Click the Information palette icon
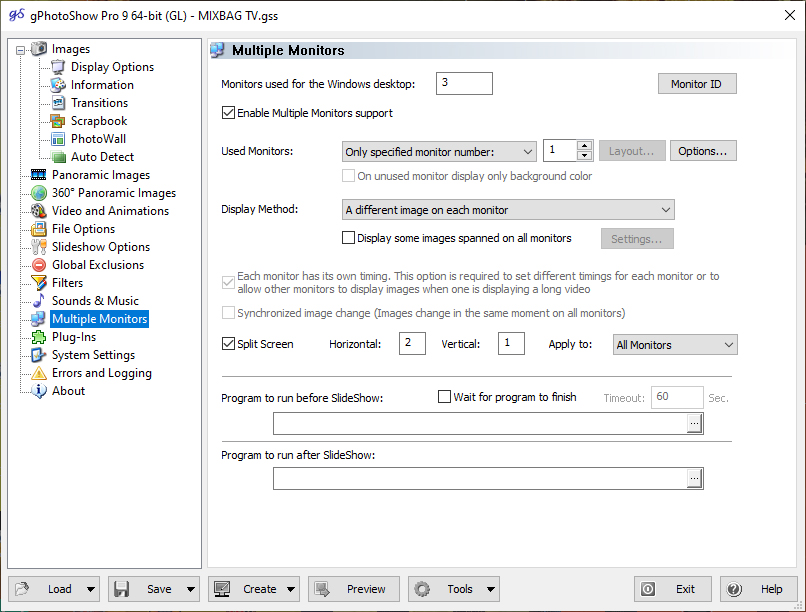This screenshot has width=806, height=612. coord(58,85)
